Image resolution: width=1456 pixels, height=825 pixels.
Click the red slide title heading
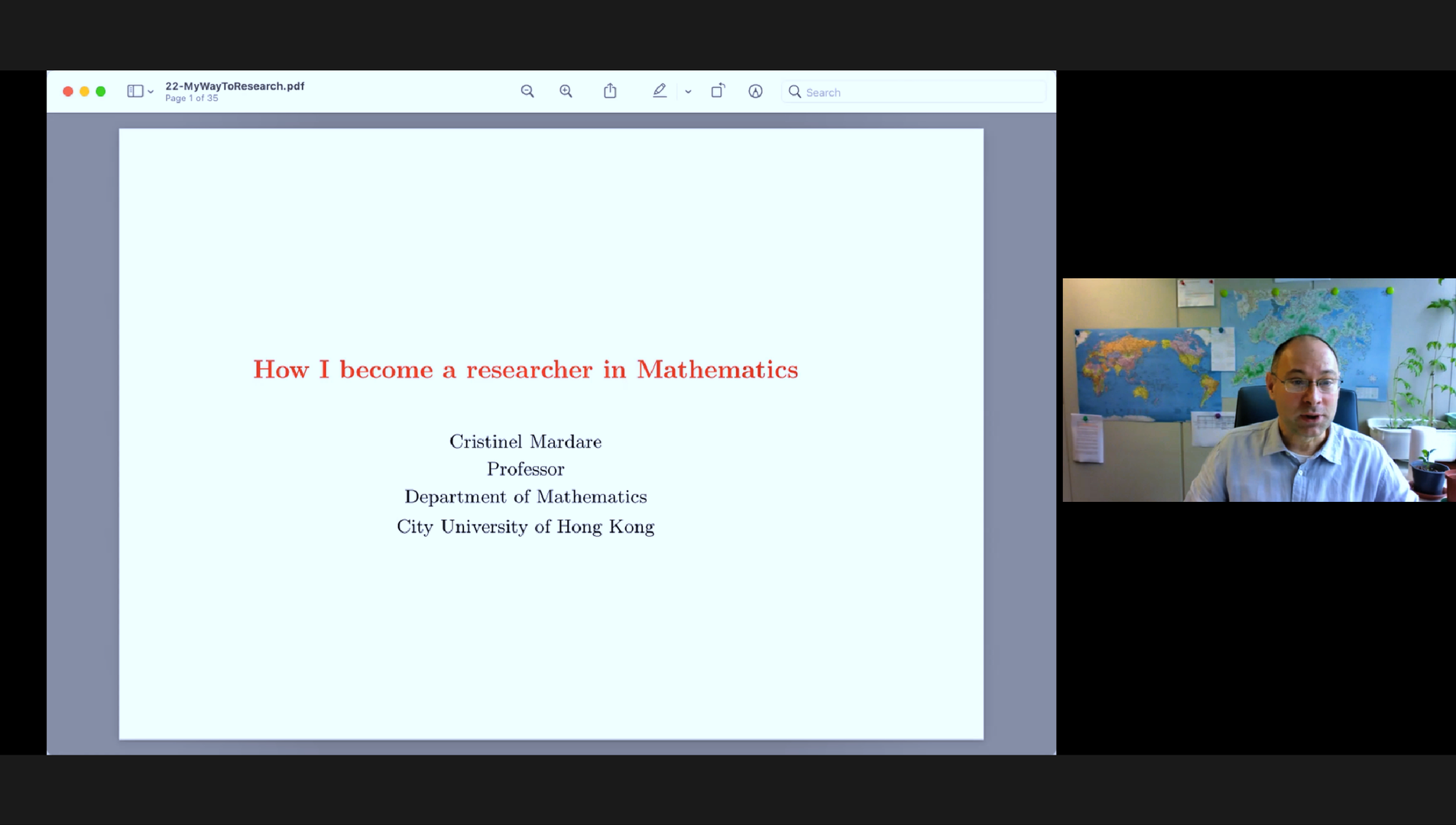point(525,369)
